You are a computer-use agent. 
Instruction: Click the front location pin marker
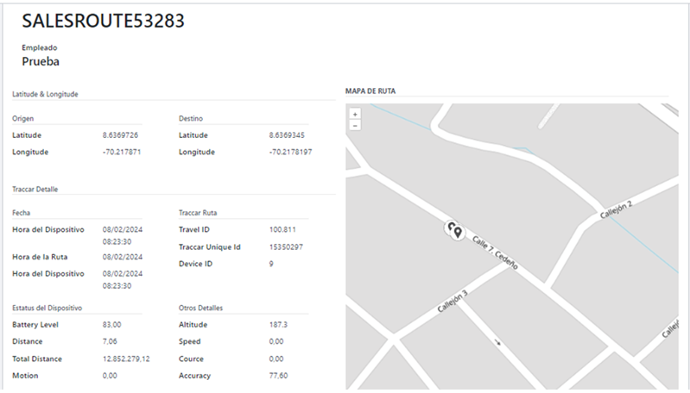458,232
